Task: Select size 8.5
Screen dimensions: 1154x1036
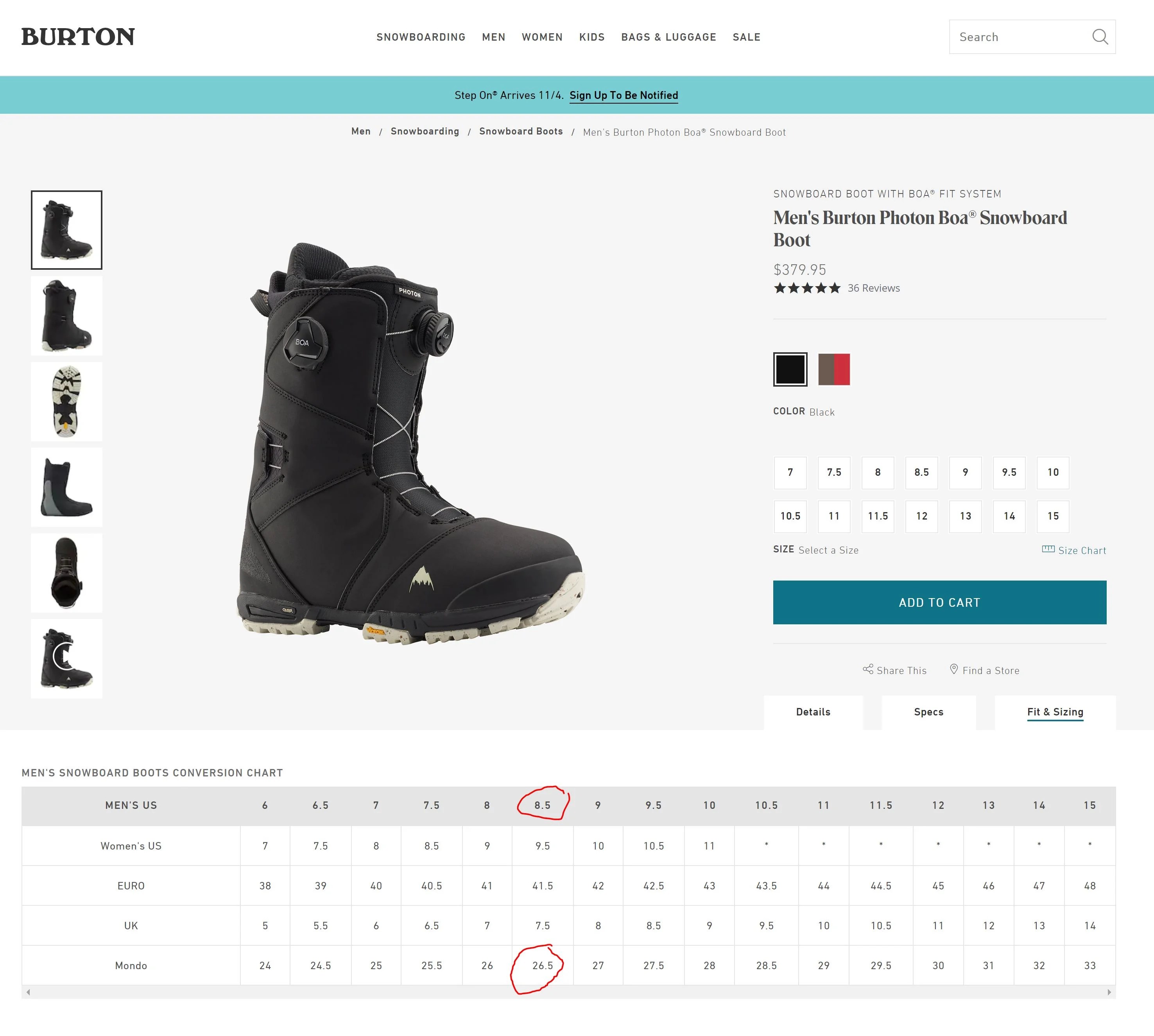Action: (x=922, y=473)
